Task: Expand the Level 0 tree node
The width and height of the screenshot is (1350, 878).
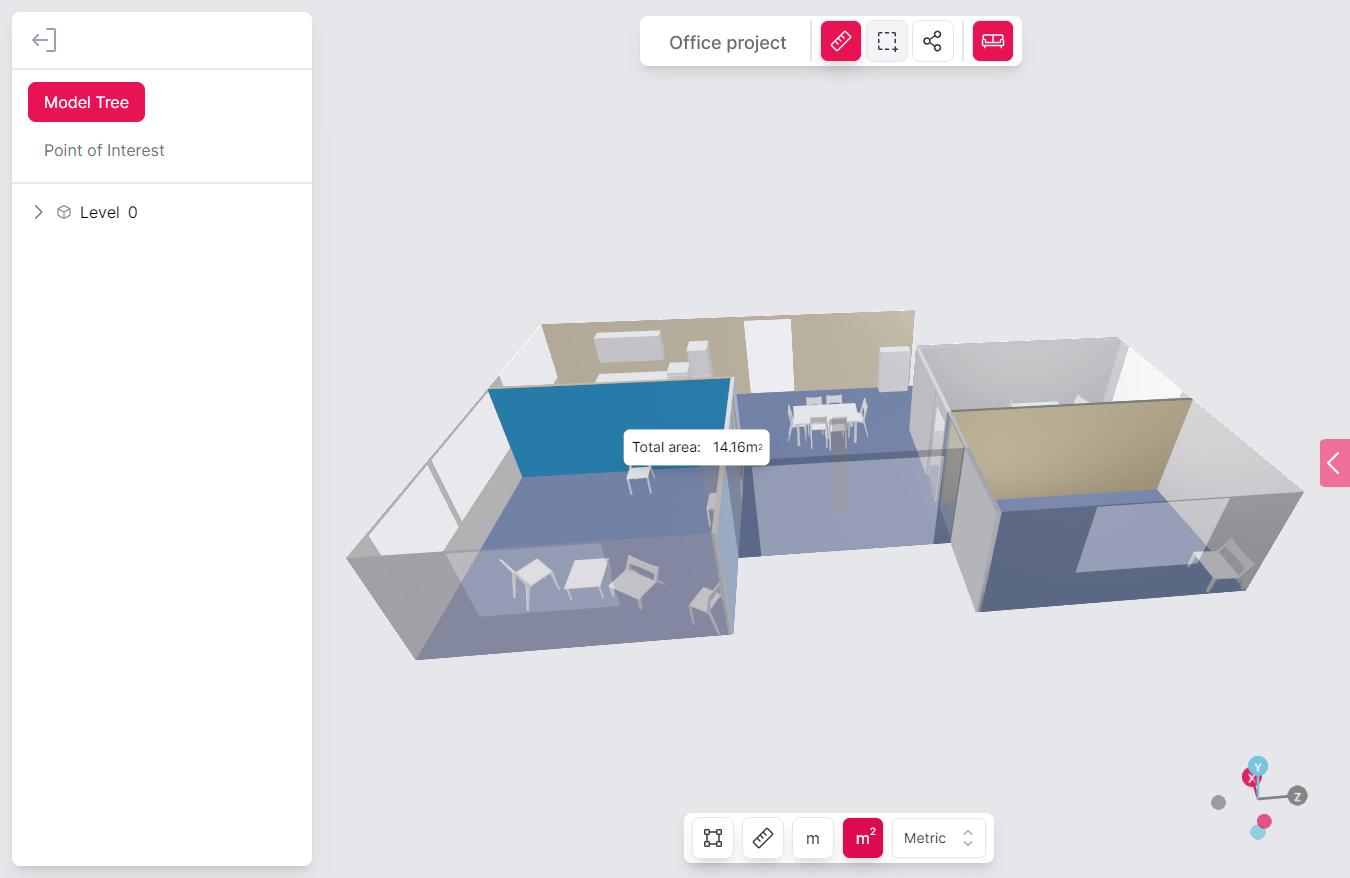Action: 38,211
